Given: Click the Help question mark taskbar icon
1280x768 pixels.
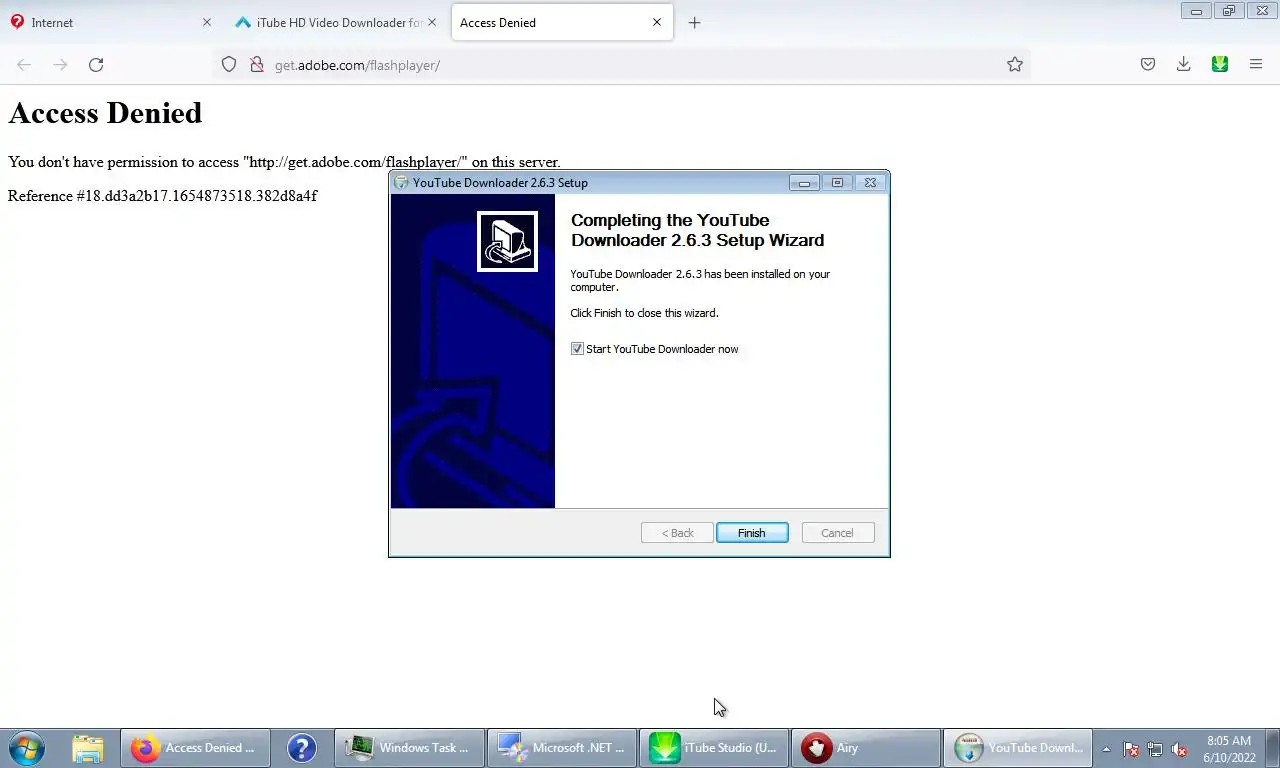Looking at the screenshot, I should (301, 748).
